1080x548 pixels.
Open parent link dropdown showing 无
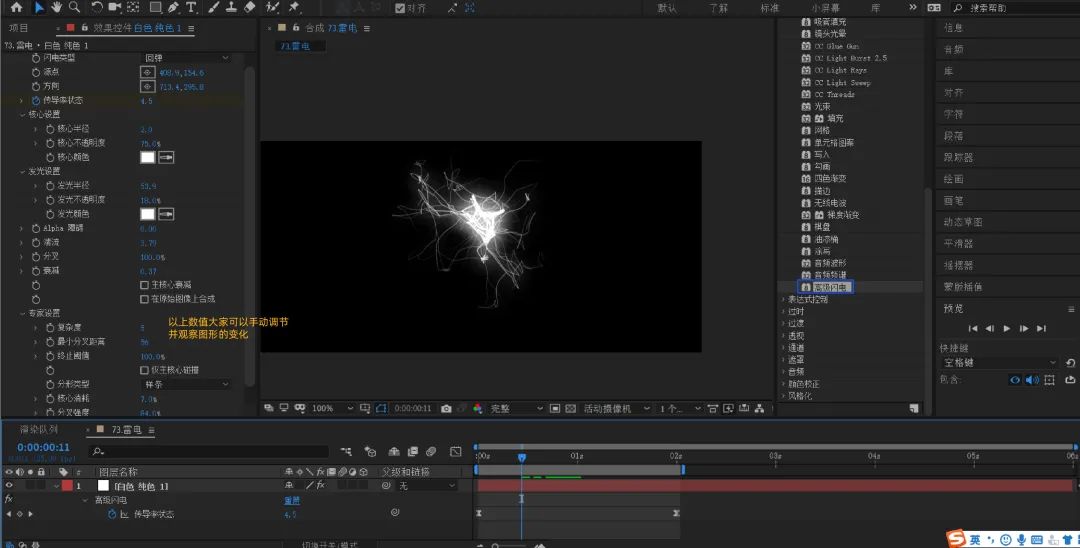[426, 486]
